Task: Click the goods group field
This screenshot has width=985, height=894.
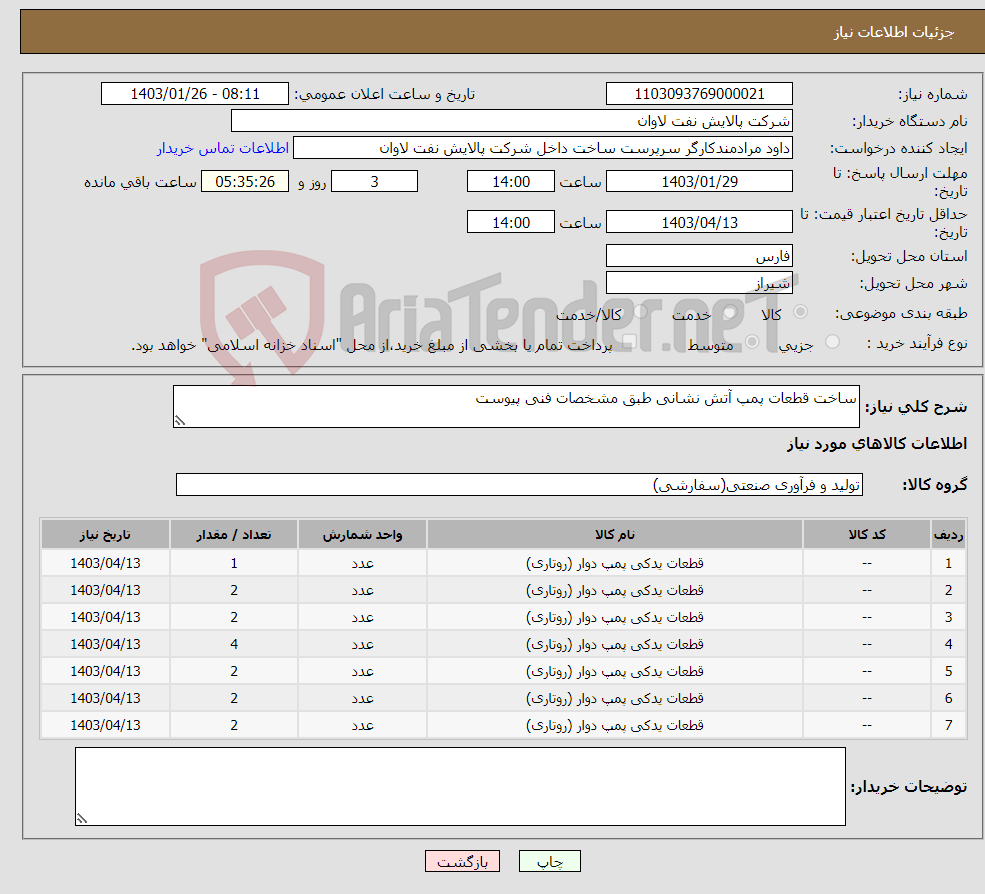Action: coord(520,484)
